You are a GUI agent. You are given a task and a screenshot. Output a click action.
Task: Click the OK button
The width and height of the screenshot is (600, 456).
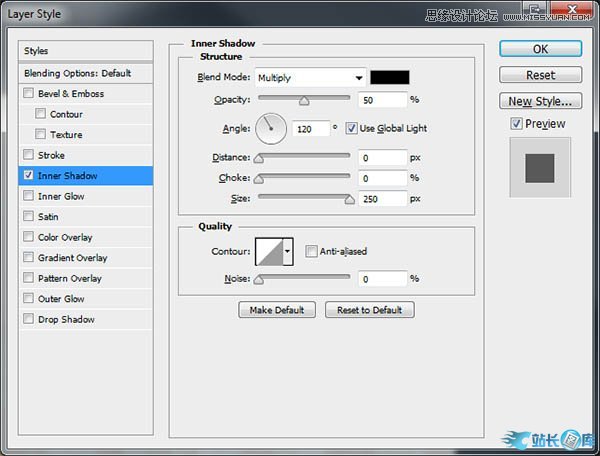pos(540,48)
